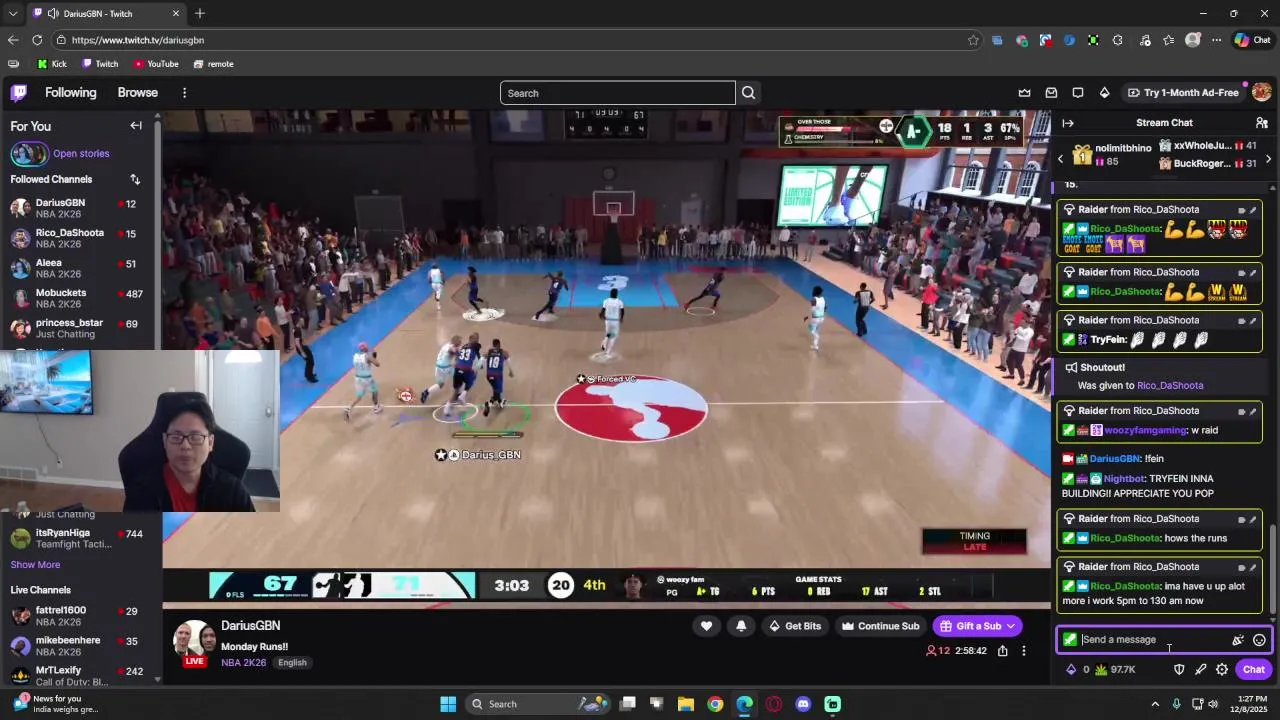Click the English language tag

292,663
